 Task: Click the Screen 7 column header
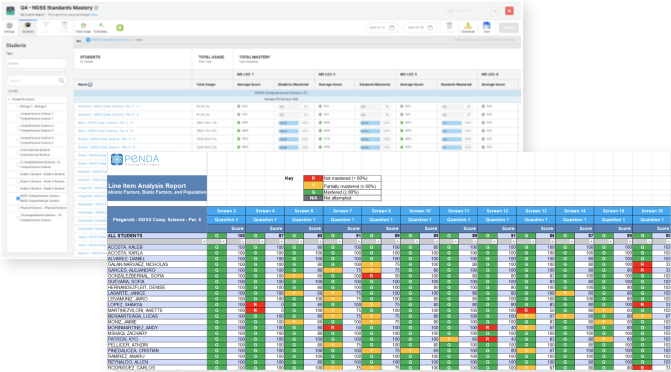coord(342,211)
